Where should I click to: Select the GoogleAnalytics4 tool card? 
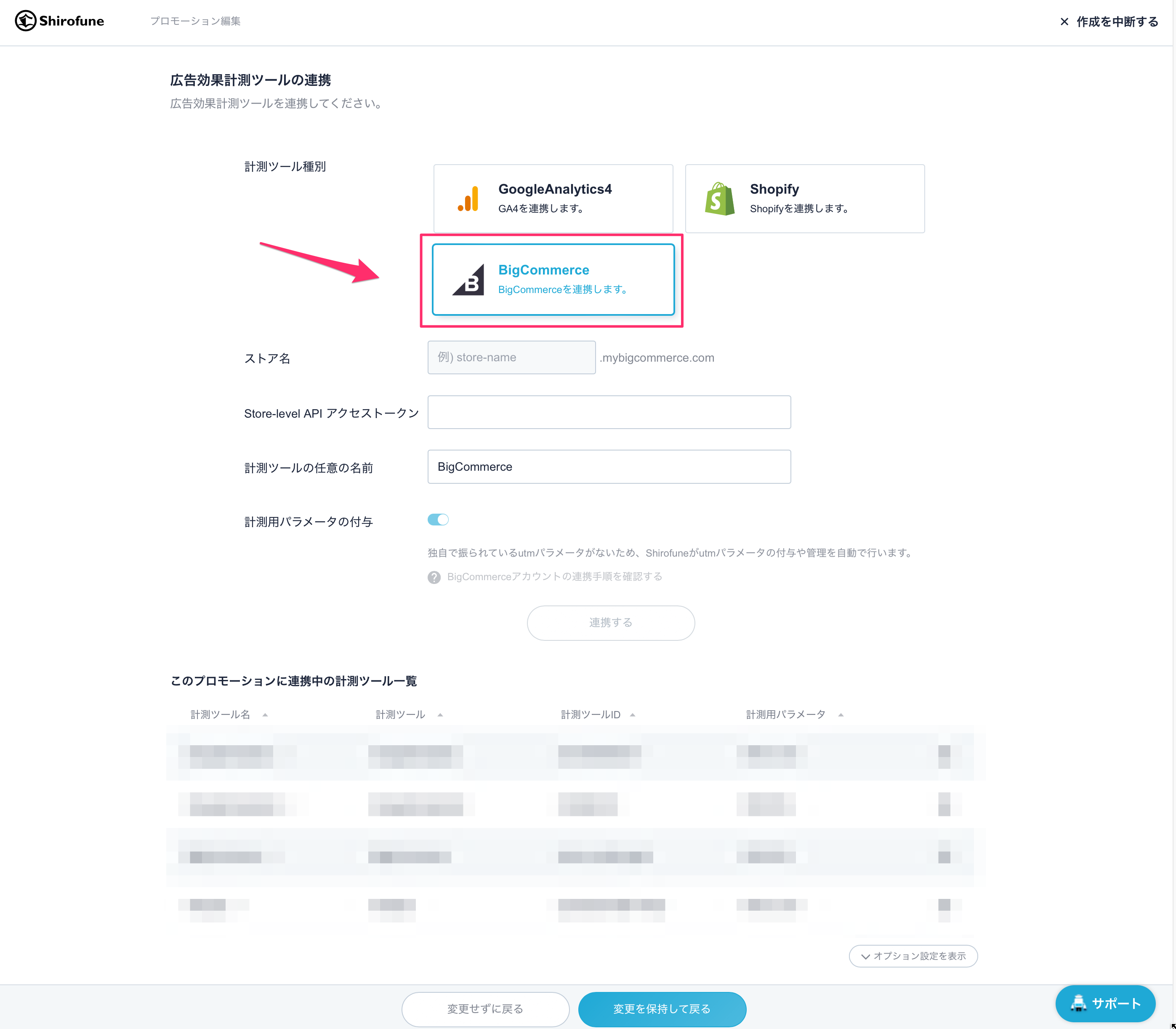[553, 199]
